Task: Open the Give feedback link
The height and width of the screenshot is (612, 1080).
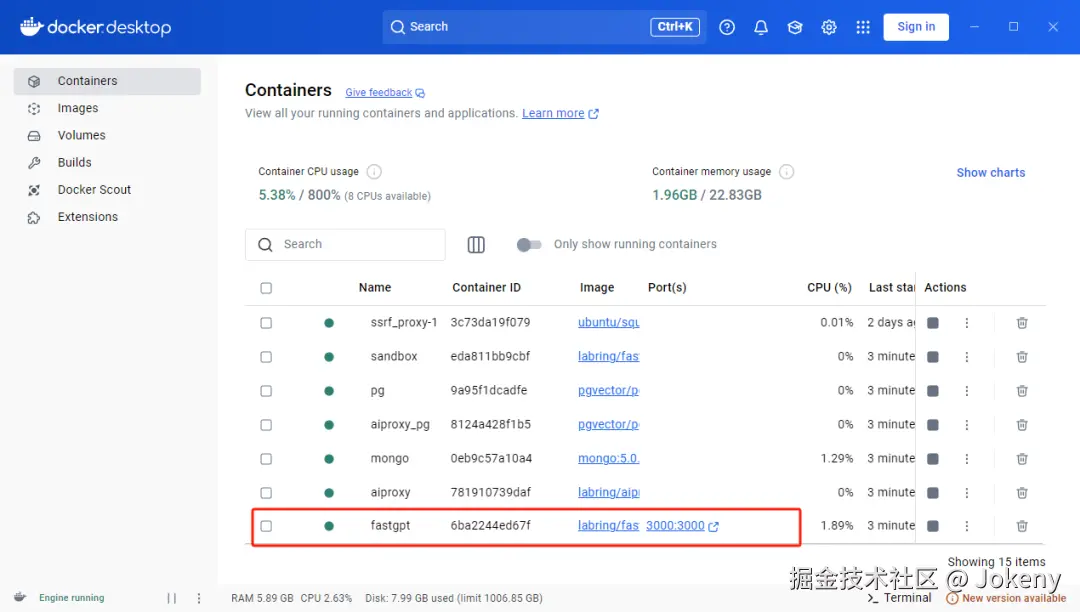Action: coord(385,92)
